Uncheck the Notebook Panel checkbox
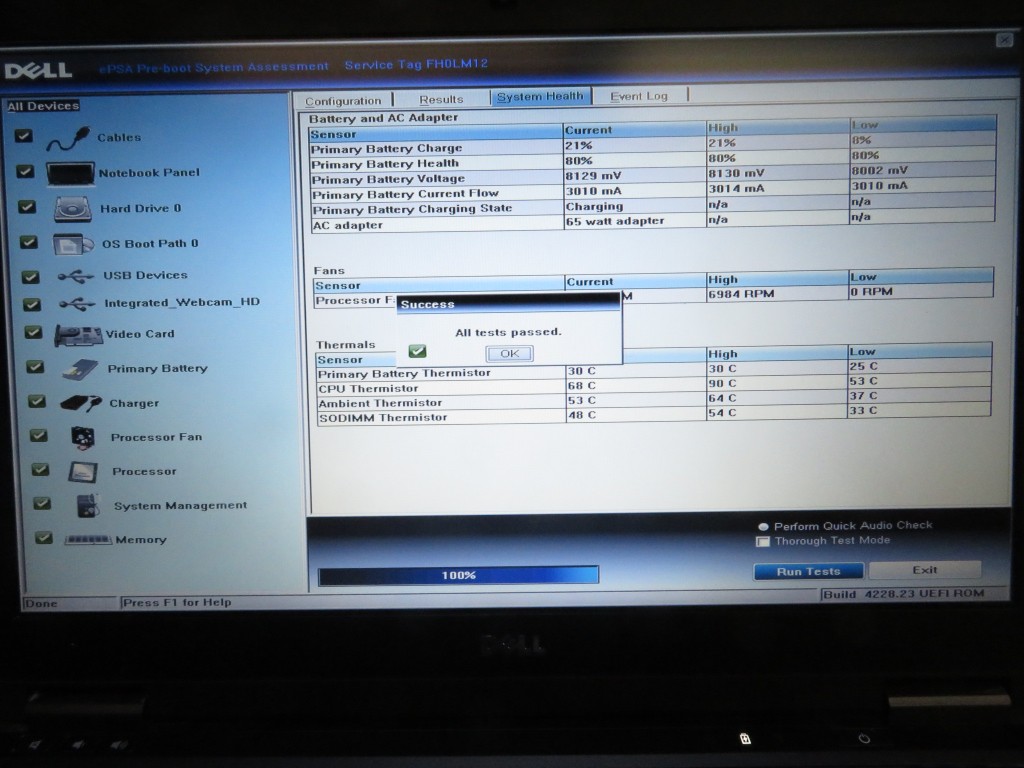 coord(25,171)
